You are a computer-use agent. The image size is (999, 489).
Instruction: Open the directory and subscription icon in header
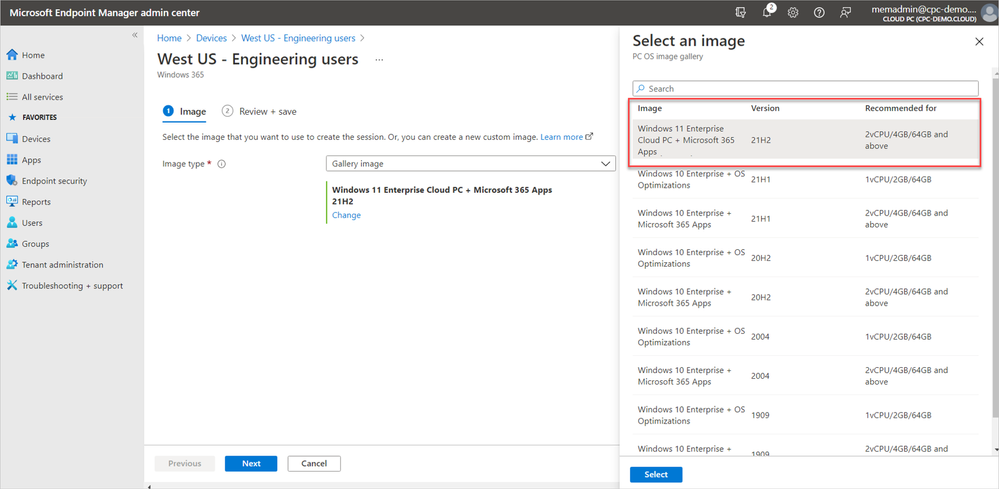tap(740, 12)
